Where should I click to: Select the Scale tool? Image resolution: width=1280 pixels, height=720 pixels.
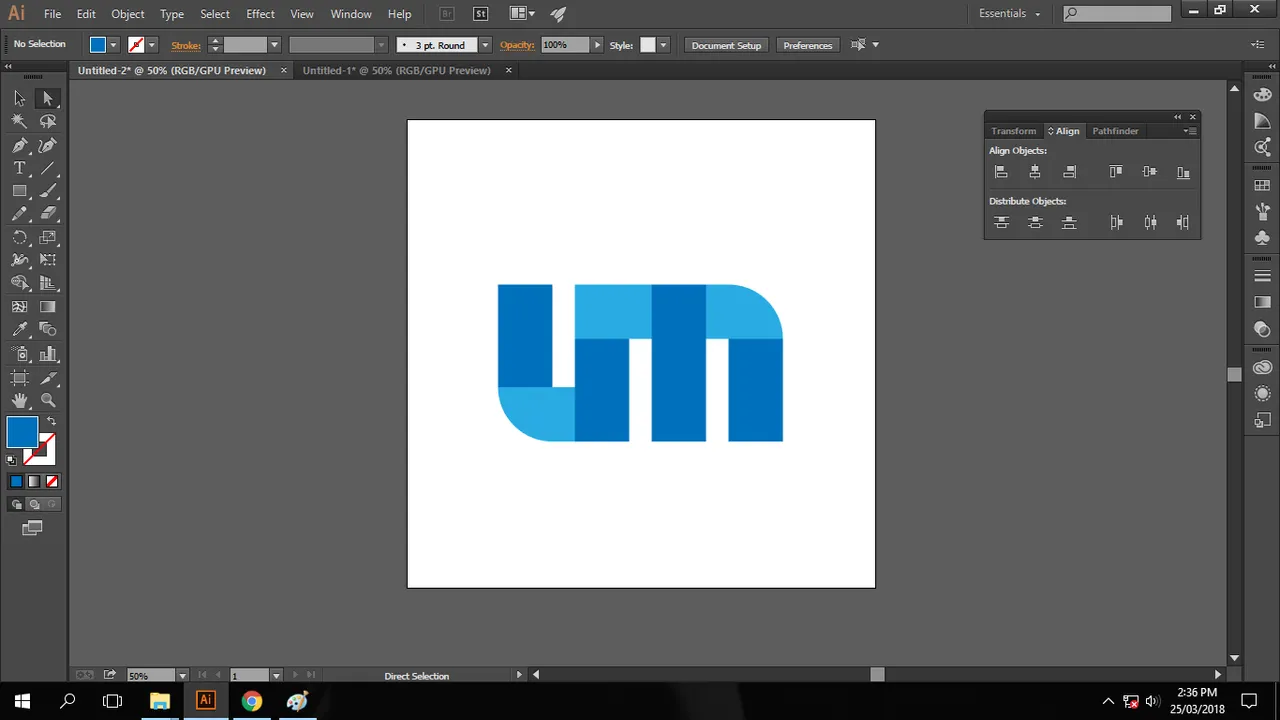point(48,238)
